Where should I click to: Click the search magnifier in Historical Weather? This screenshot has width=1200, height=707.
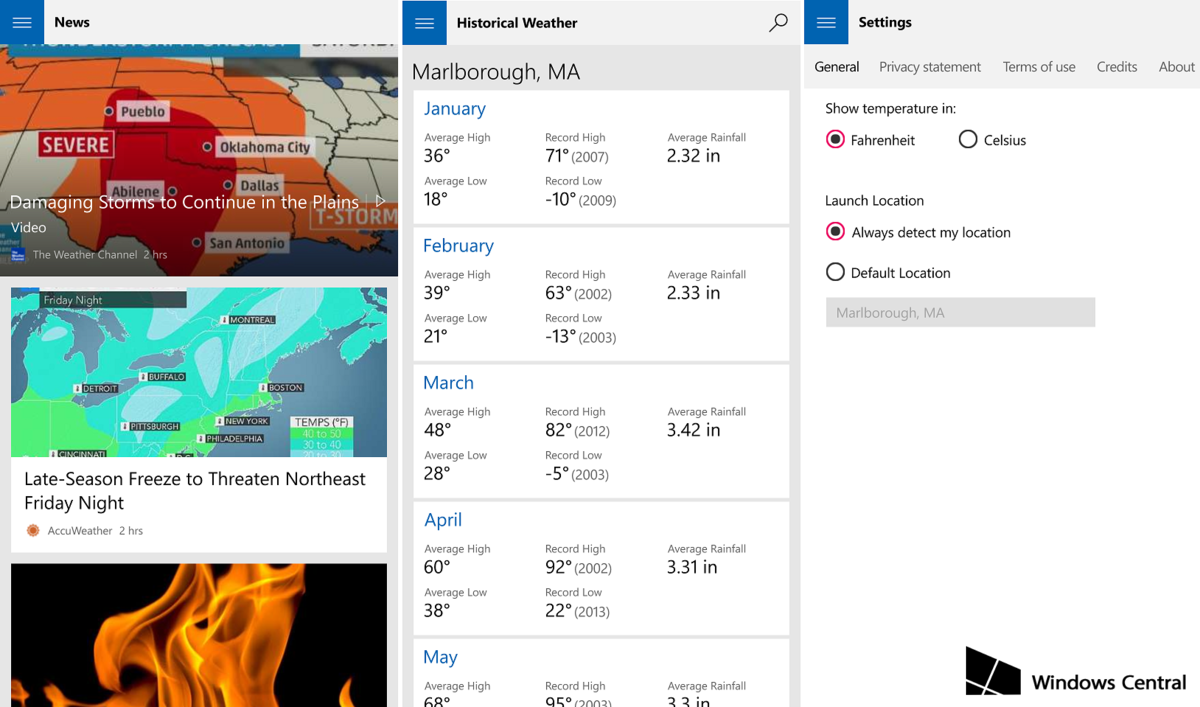(778, 23)
